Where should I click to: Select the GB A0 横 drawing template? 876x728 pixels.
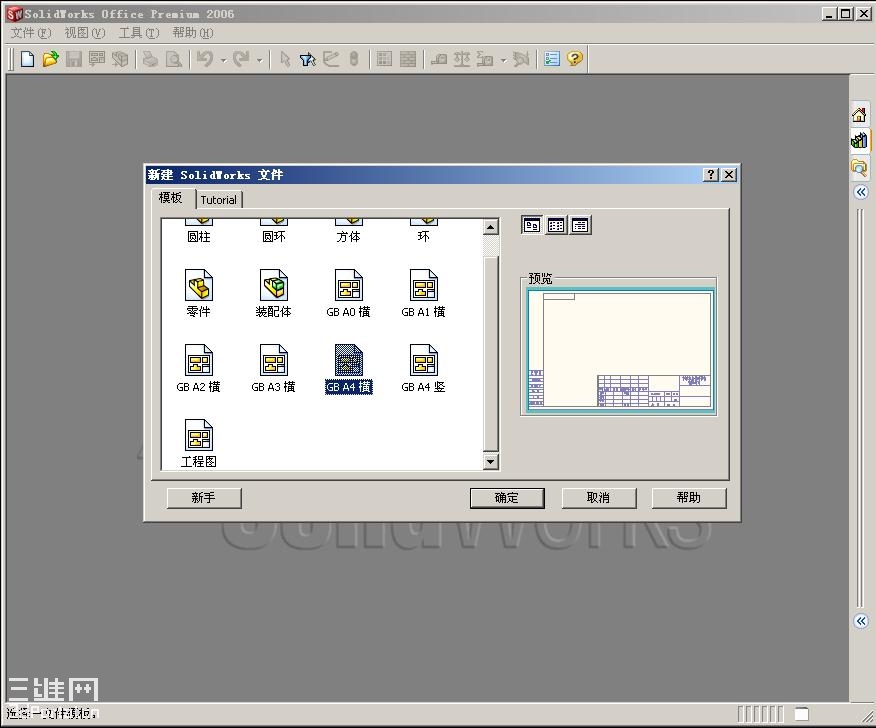(x=348, y=293)
